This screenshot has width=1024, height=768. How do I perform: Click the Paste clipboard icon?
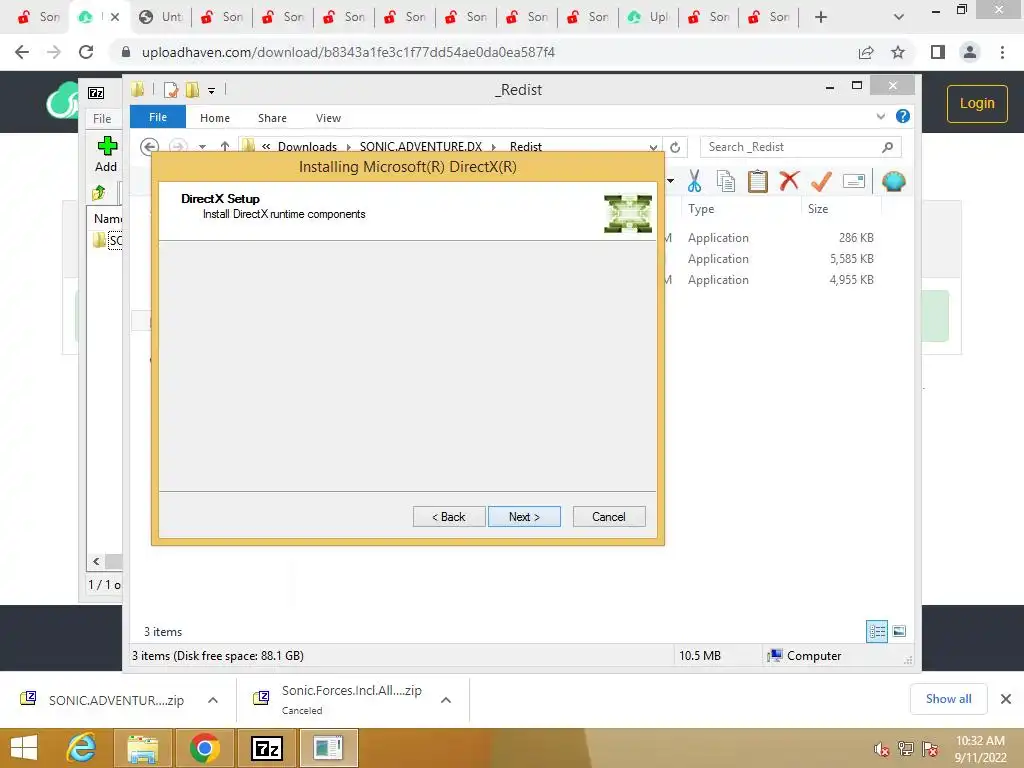[758, 181]
